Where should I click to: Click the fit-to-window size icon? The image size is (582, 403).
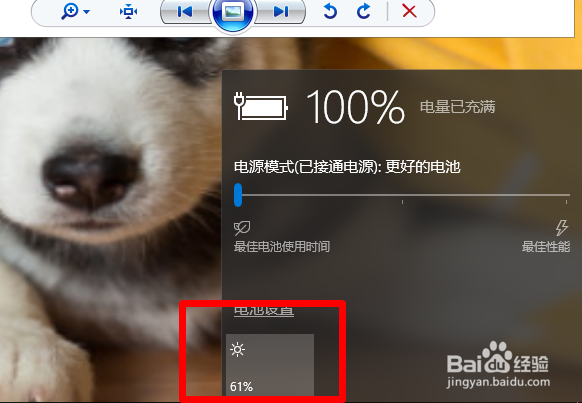pos(128,12)
